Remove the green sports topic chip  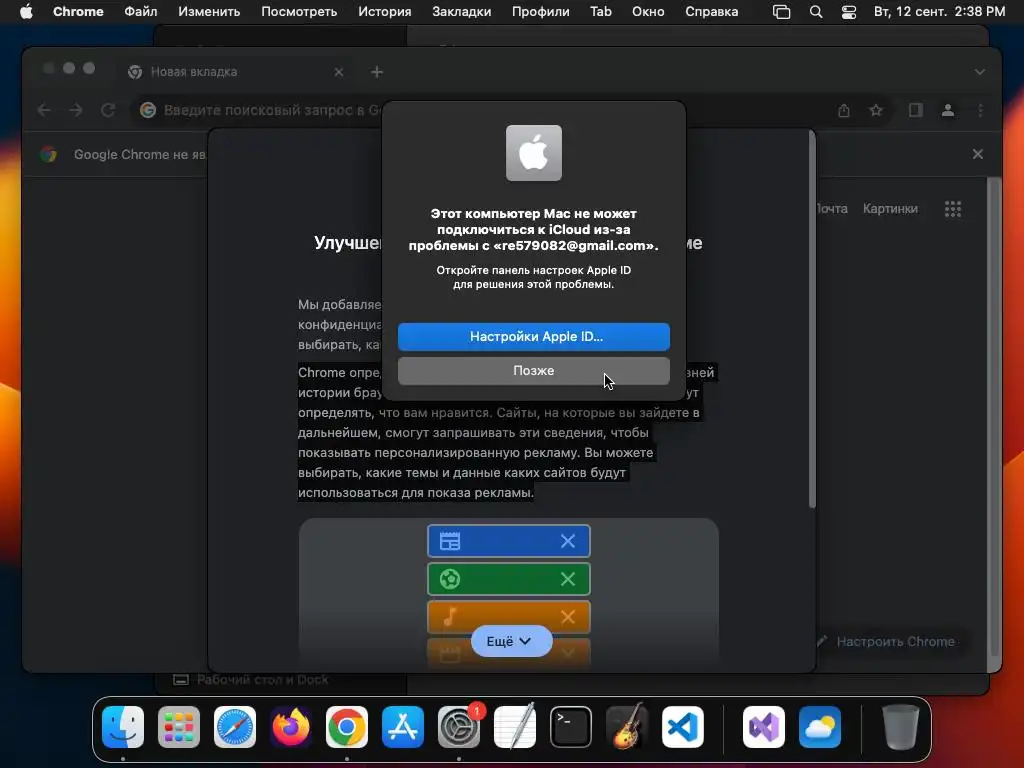click(568, 579)
